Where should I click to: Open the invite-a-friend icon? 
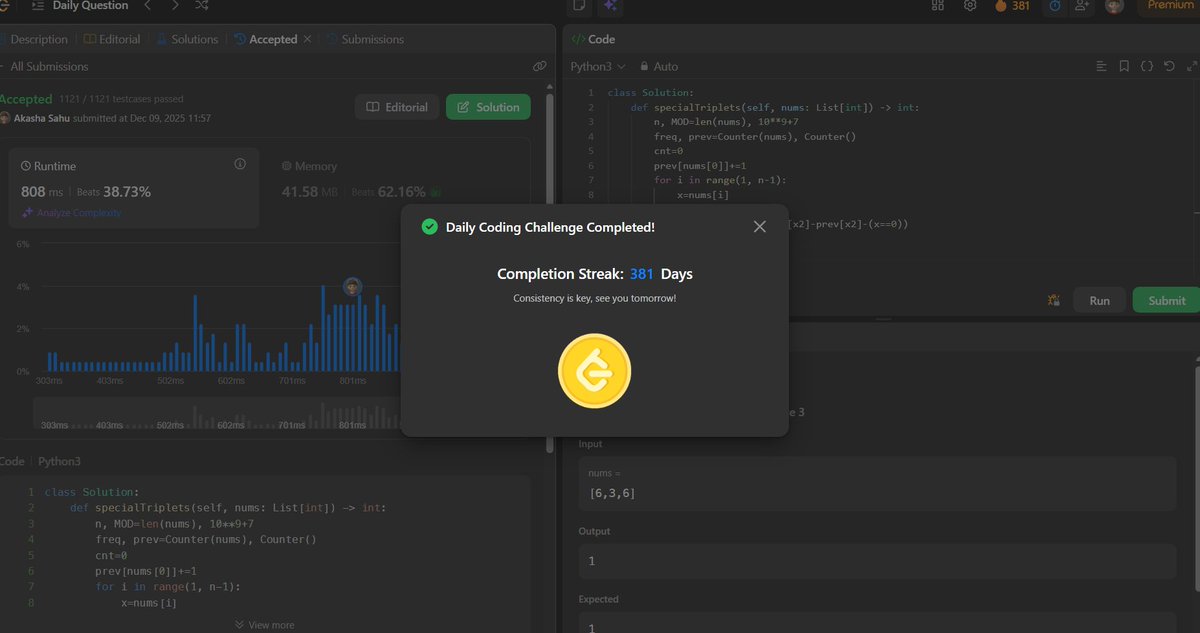click(1083, 6)
